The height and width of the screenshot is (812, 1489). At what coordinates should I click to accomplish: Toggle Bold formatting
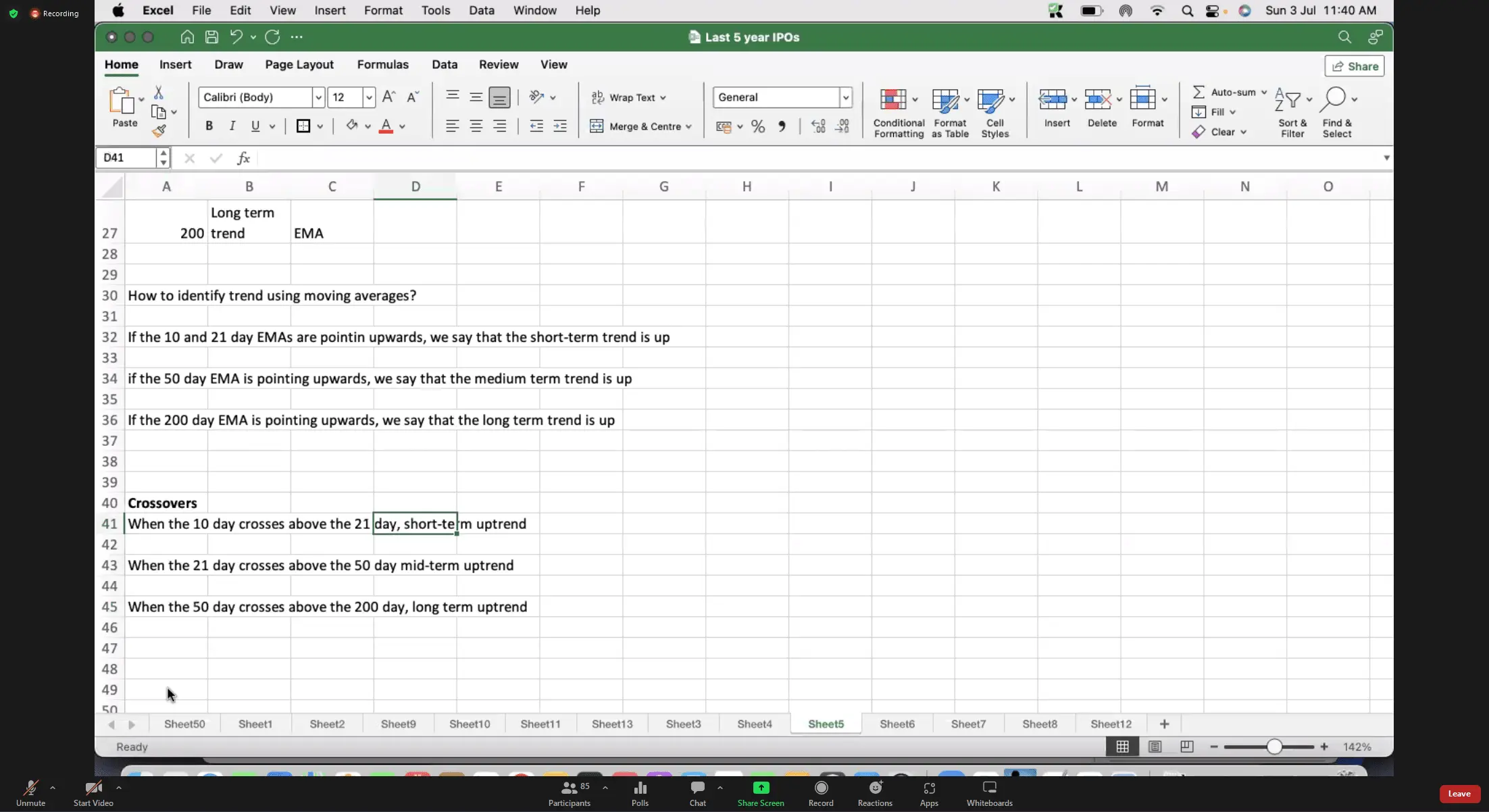209,126
